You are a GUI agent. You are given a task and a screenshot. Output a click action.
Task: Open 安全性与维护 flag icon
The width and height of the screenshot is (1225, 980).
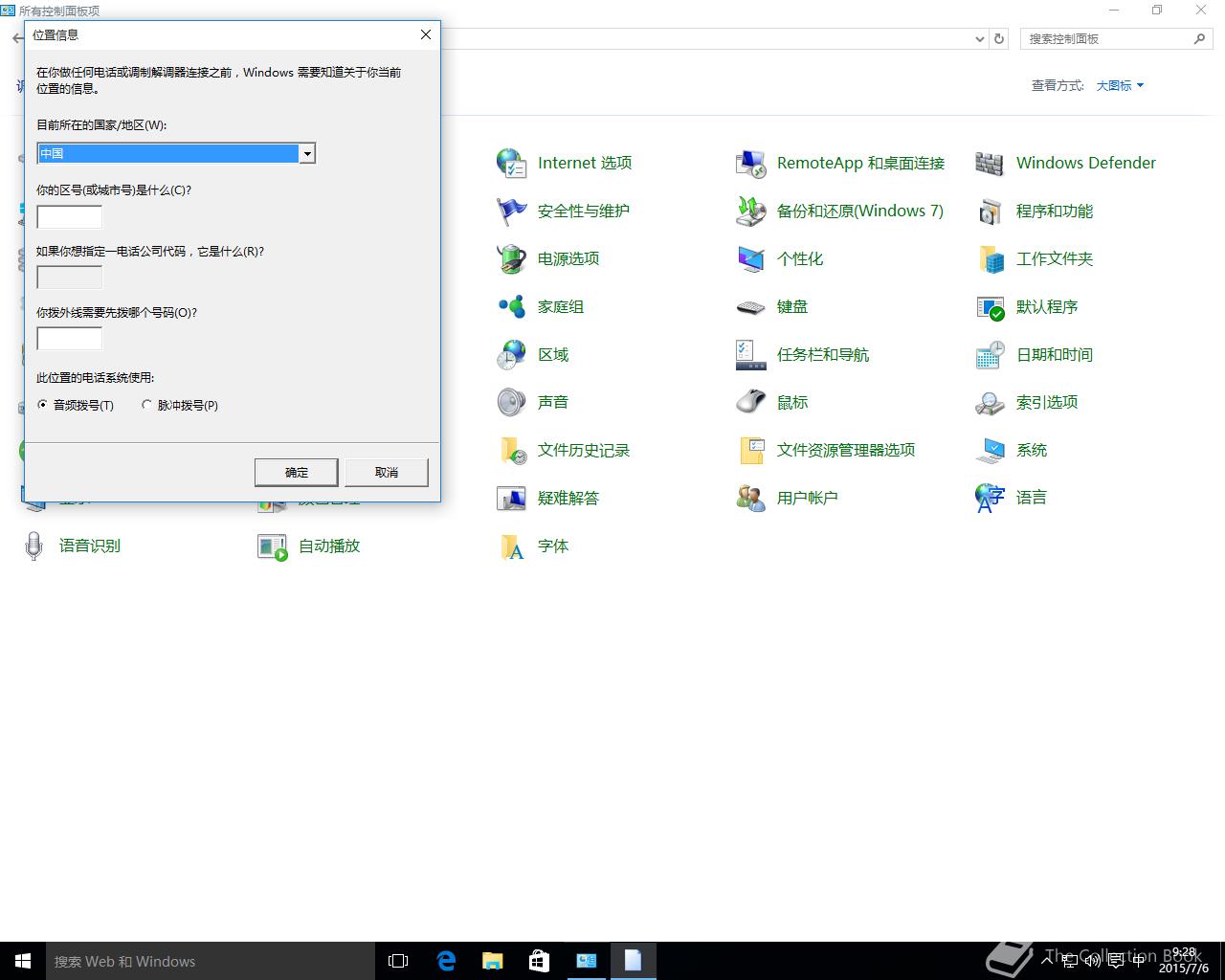click(x=511, y=211)
